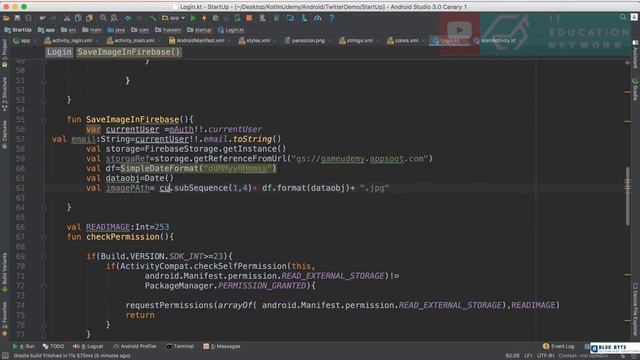Open the Terminal panel
Screen dimensions: 640x360
pos(180,347)
